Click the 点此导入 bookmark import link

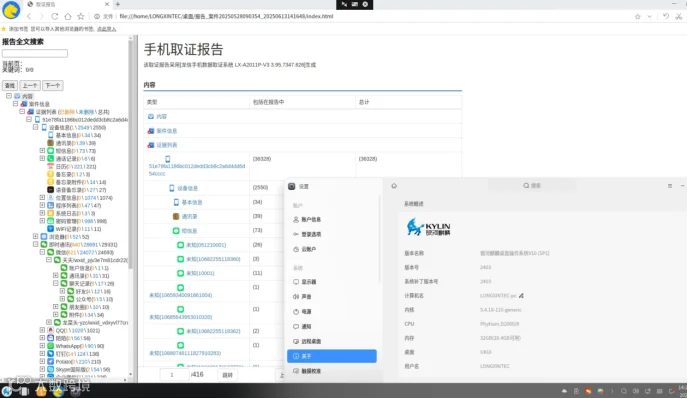[x=107, y=29]
